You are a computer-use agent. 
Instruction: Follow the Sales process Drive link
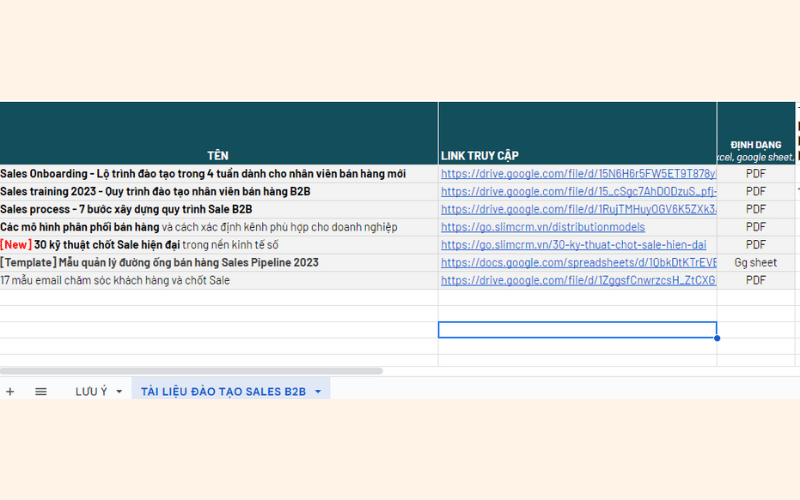click(x=578, y=209)
